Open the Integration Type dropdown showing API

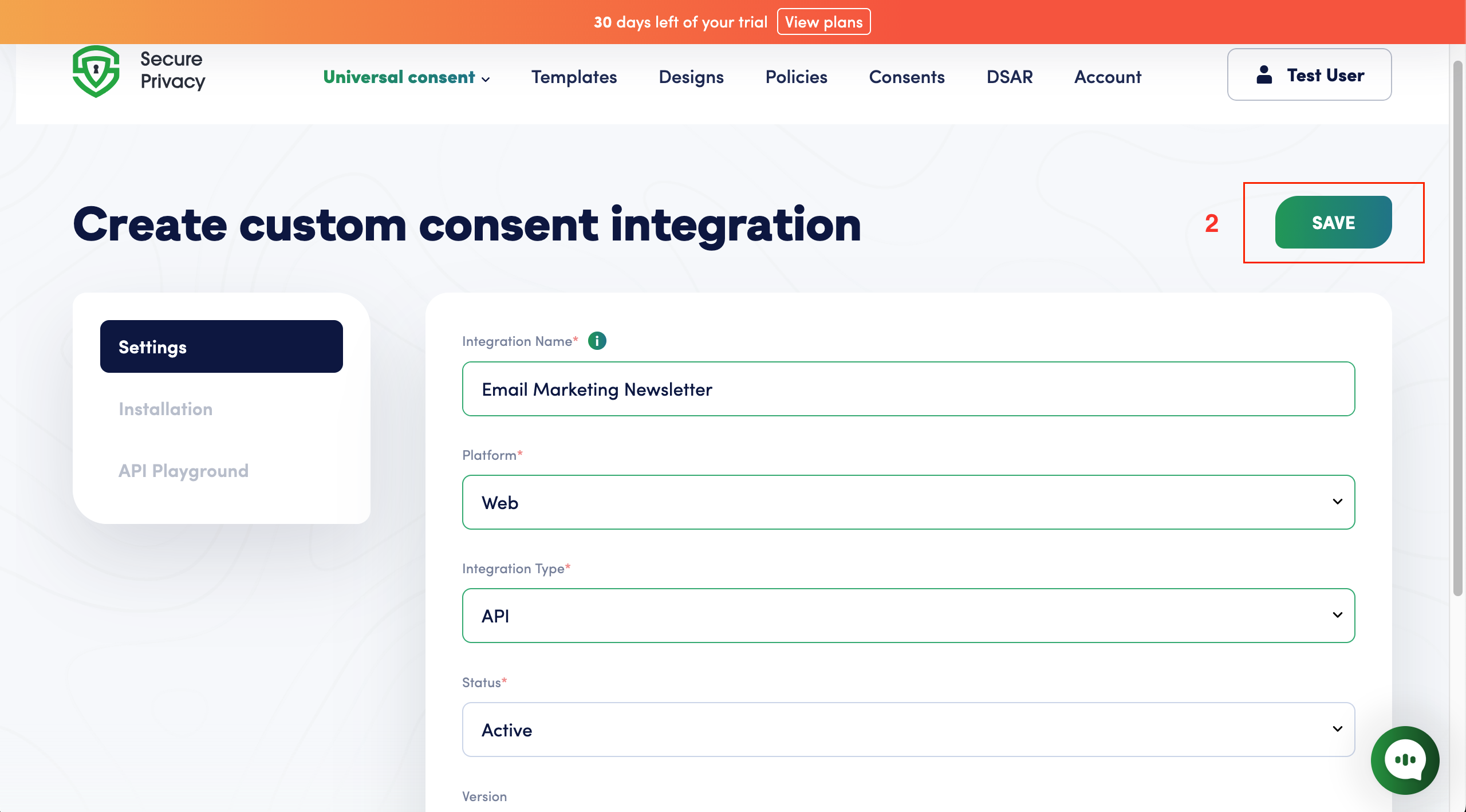(x=908, y=616)
